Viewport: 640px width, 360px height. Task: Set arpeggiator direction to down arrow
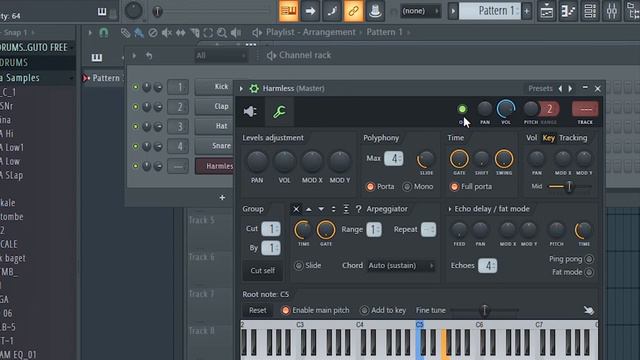pos(321,209)
